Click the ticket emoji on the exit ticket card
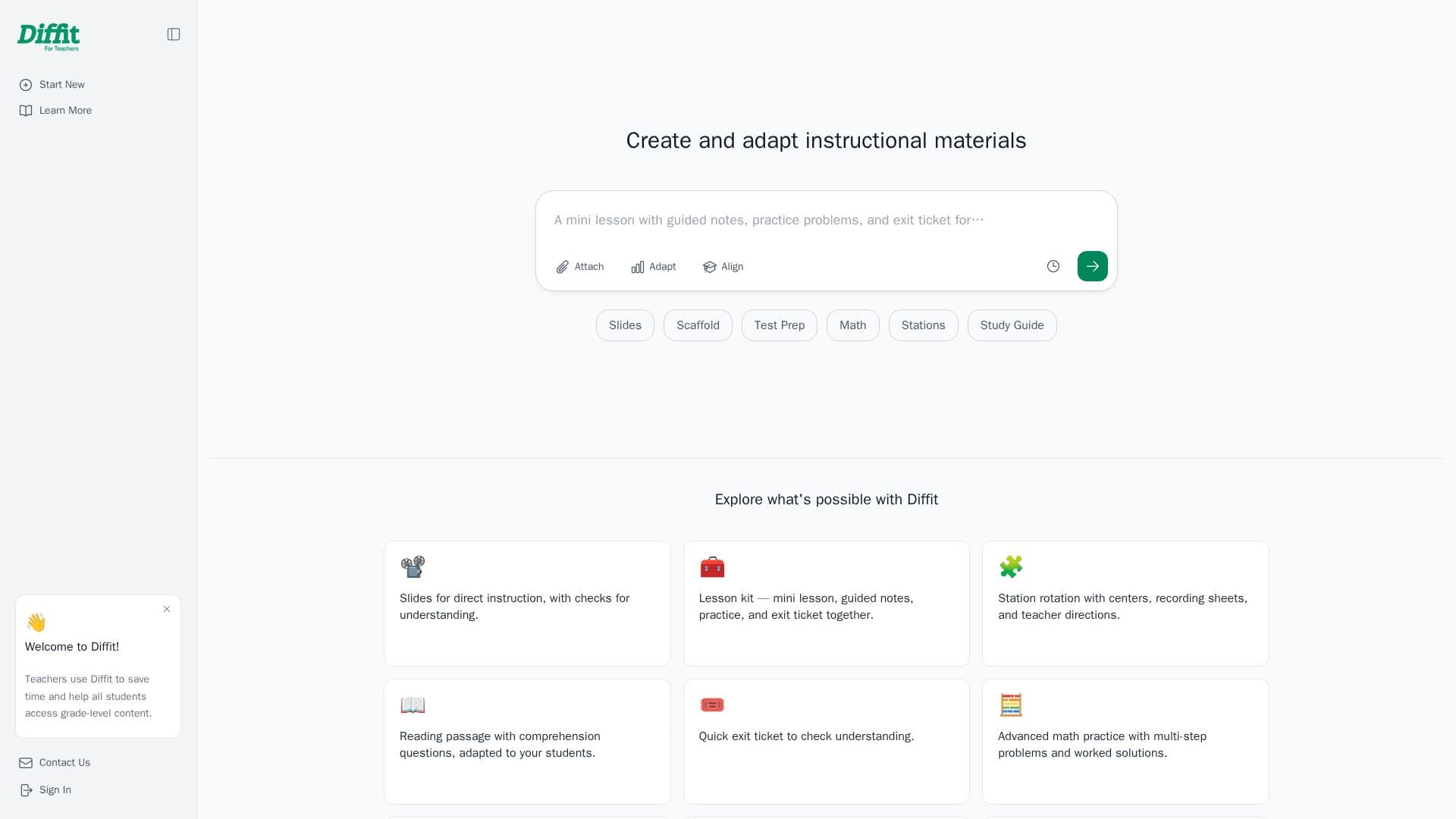The image size is (1456, 819). 712,704
